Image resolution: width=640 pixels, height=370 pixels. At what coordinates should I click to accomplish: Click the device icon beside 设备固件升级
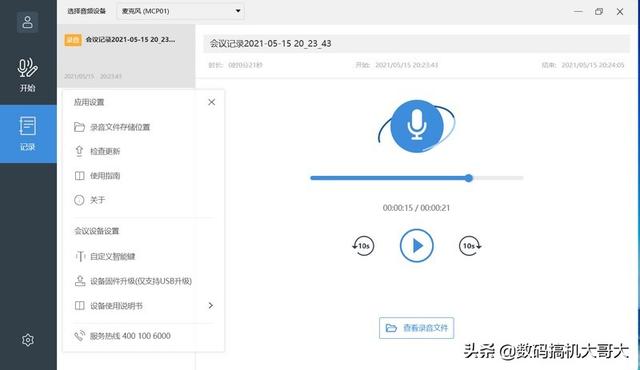click(80, 281)
